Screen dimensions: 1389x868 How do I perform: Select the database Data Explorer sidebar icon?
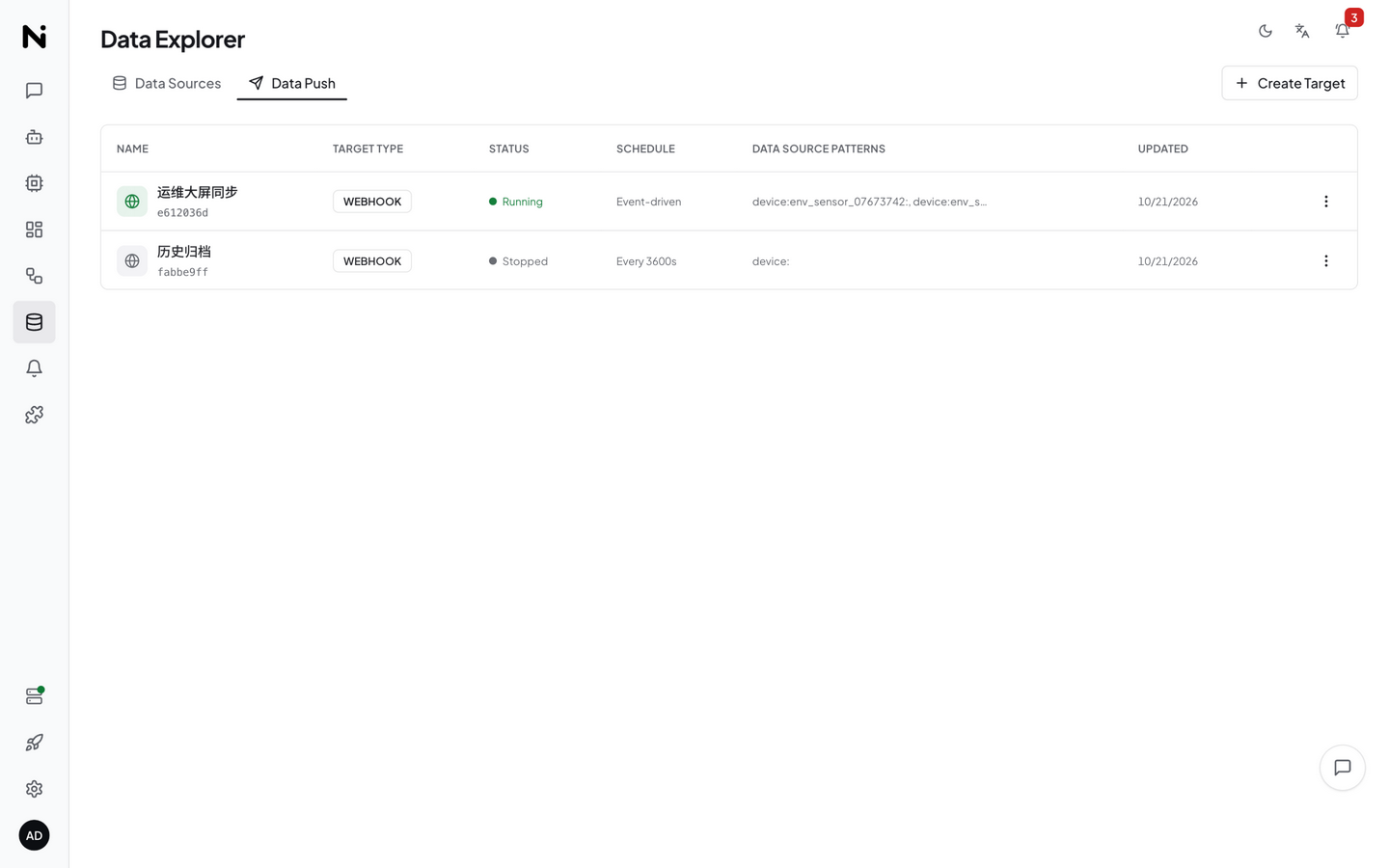click(34, 322)
